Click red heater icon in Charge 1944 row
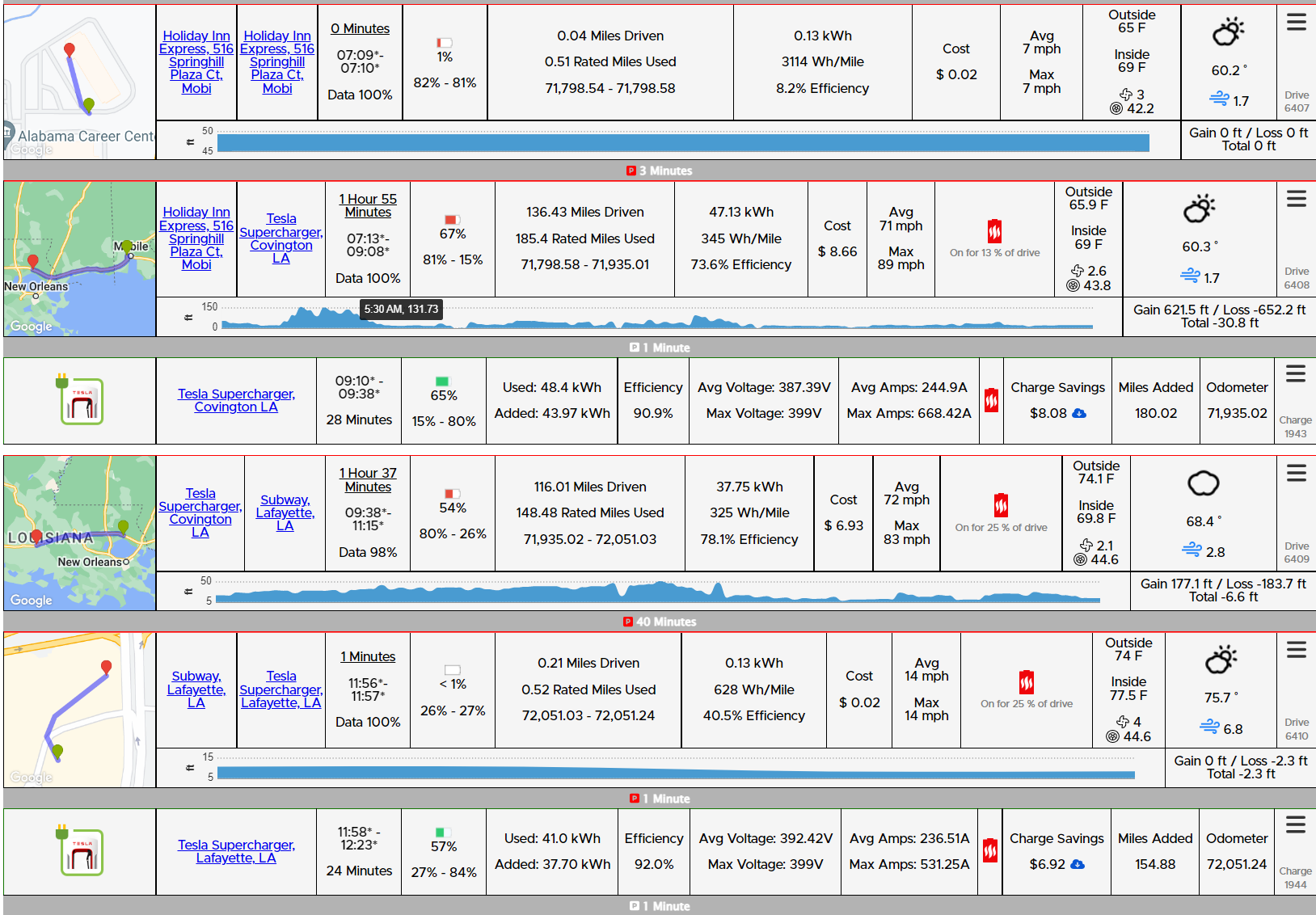 989,850
